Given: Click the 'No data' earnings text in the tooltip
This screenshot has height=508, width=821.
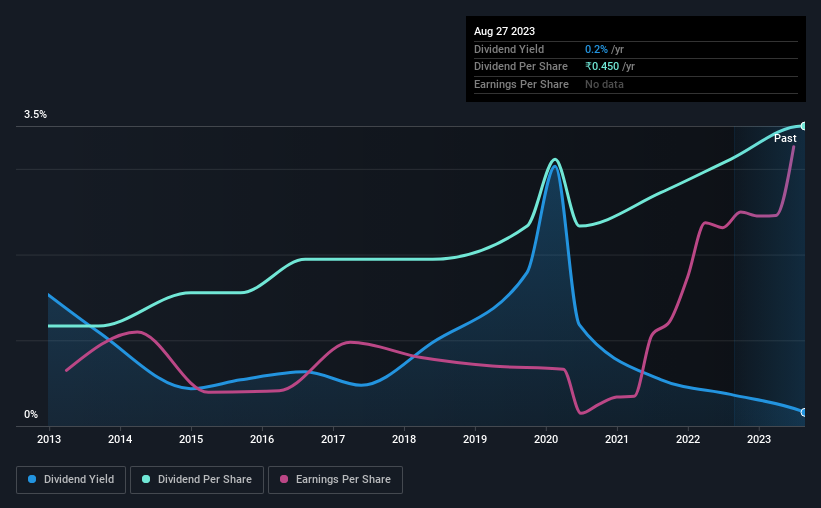Looking at the screenshot, I should pyautogui.click(x=605, y=84).
